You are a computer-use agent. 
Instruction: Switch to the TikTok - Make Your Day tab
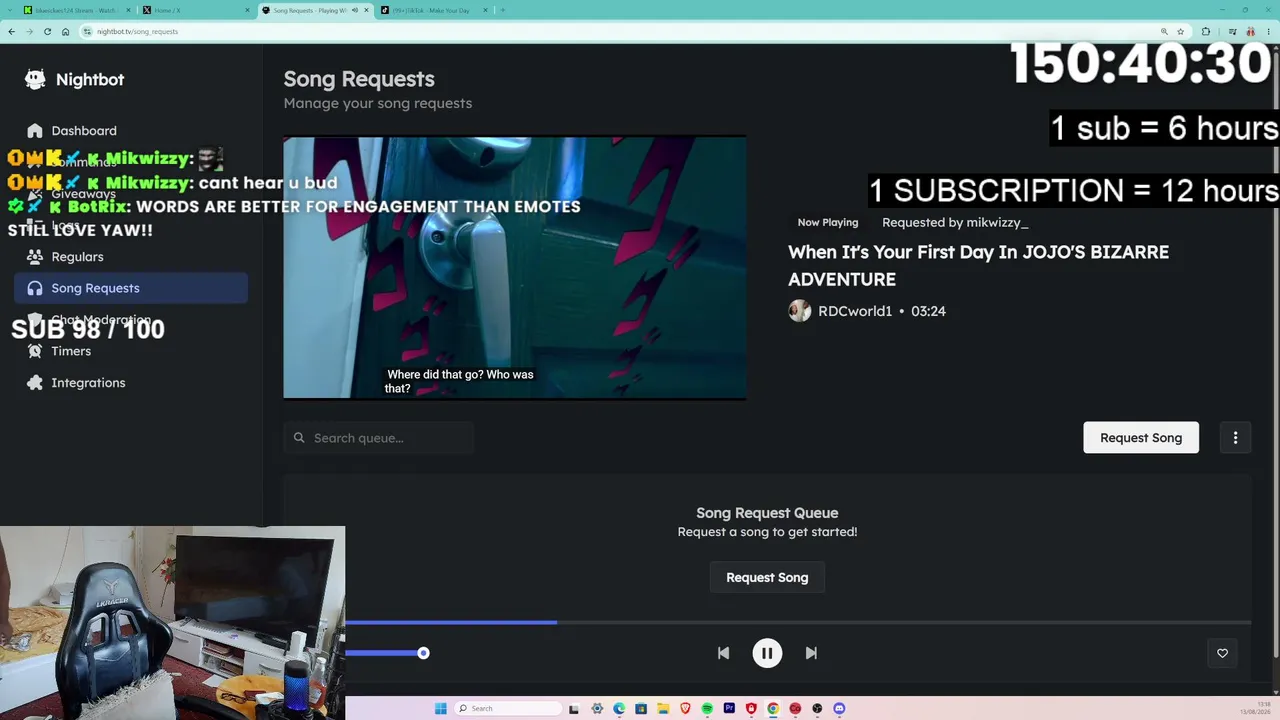pos(433,10)
